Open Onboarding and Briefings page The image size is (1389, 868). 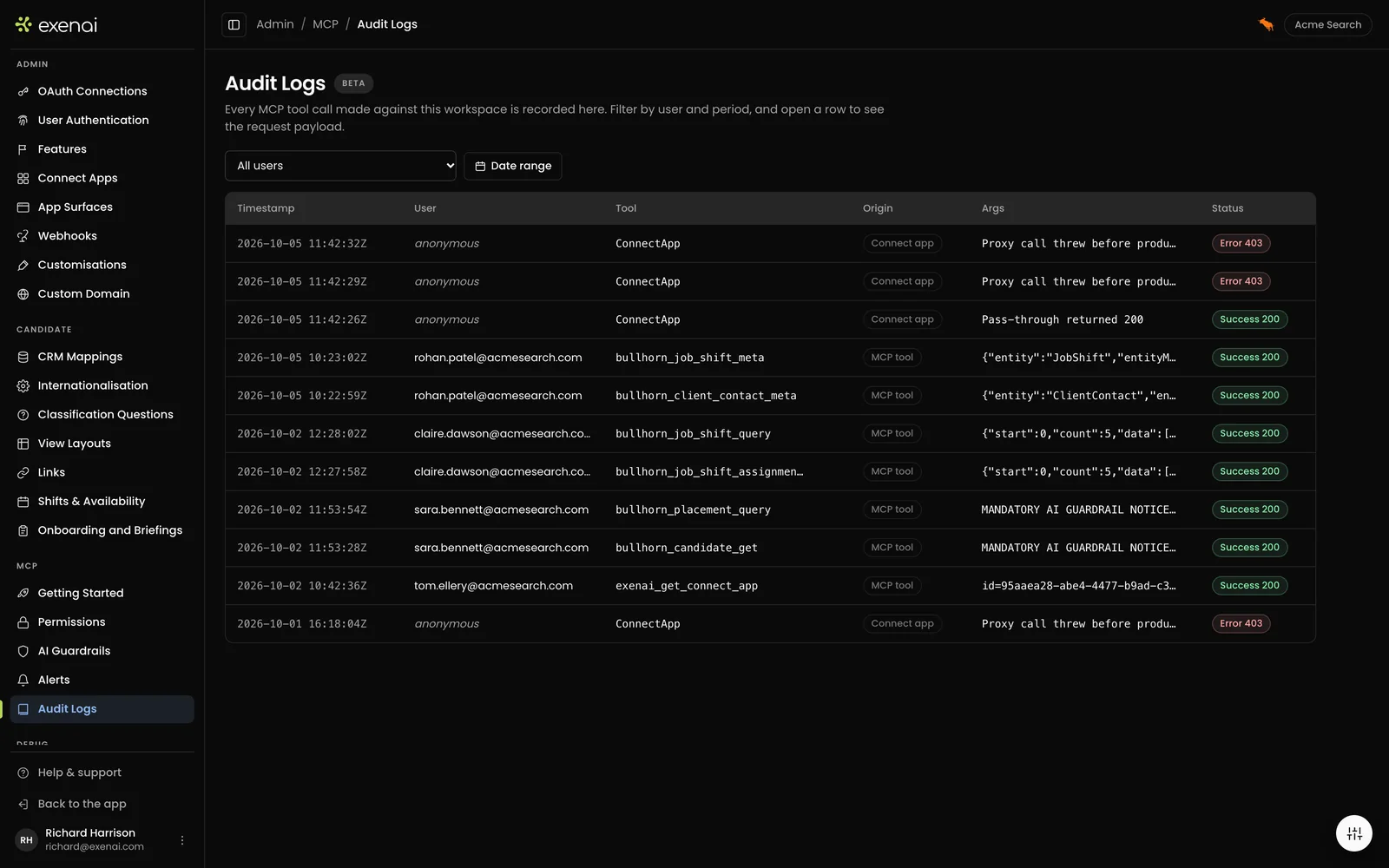[x=102, y=530]
